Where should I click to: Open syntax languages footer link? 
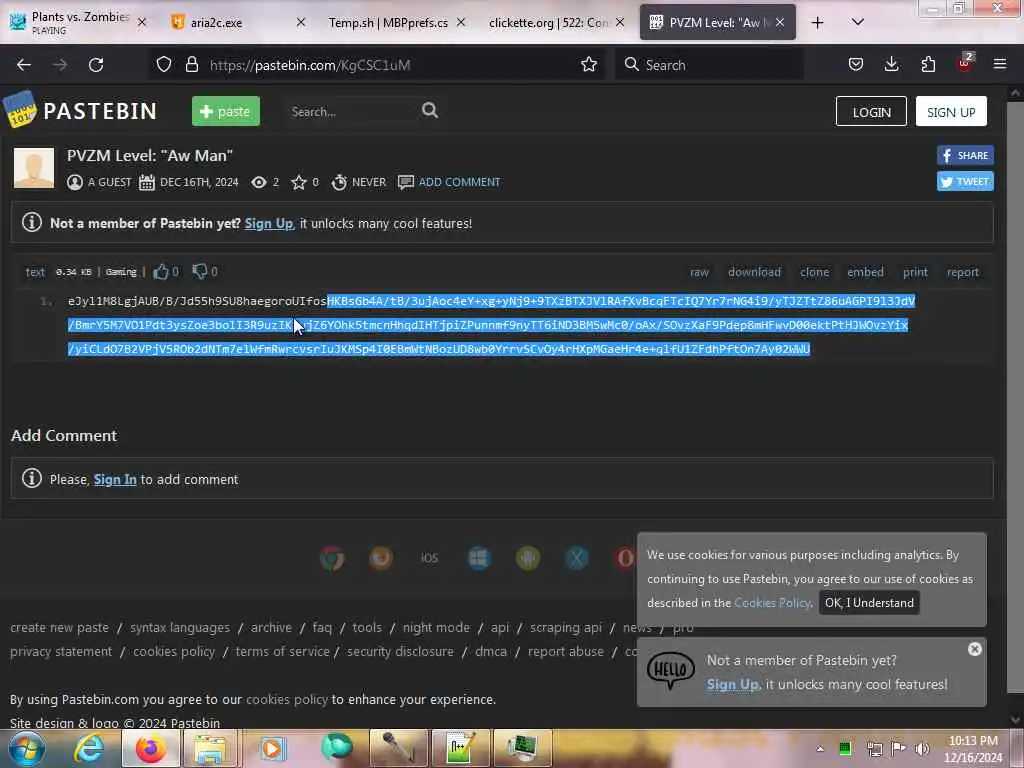point(180,628)
